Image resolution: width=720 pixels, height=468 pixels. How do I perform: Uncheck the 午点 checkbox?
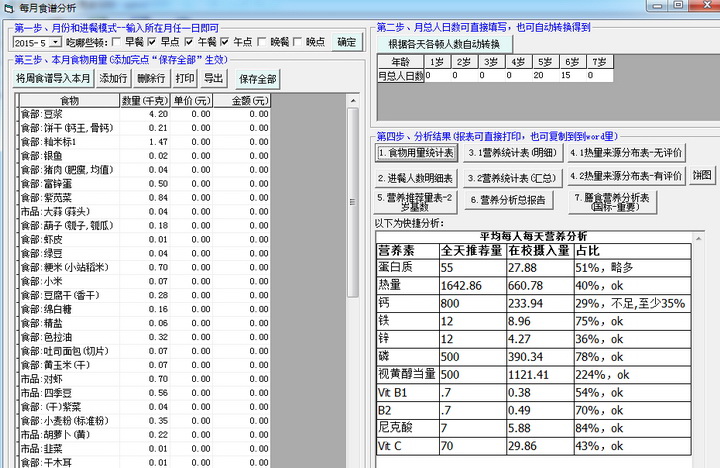pos(225,42)
